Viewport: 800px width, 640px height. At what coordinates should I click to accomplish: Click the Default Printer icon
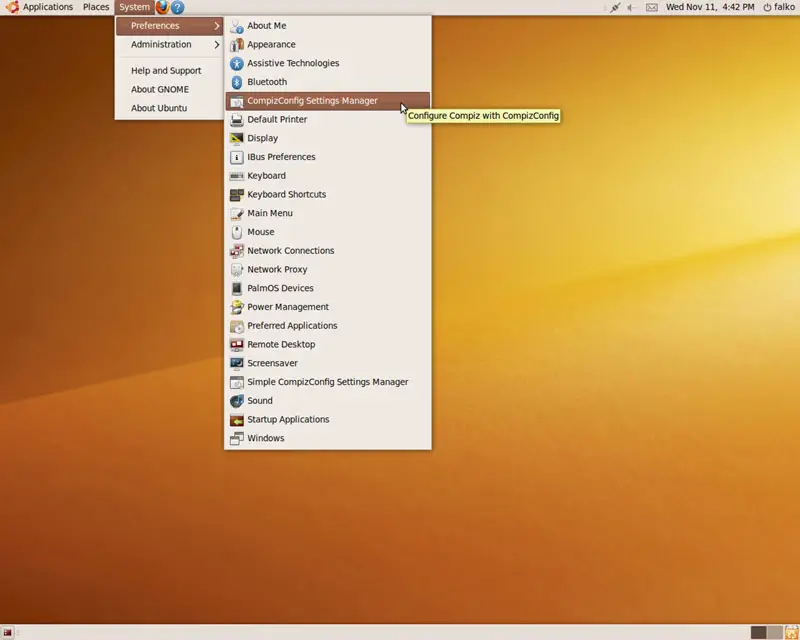236,120
